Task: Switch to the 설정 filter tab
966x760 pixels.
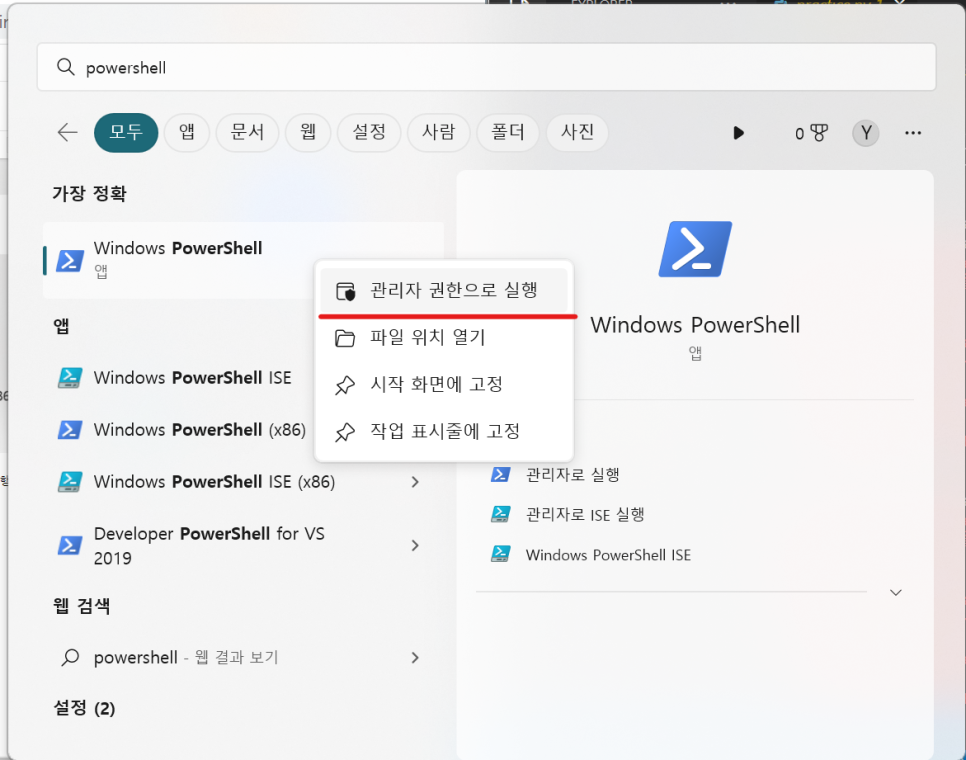Action: click(369, 132)
